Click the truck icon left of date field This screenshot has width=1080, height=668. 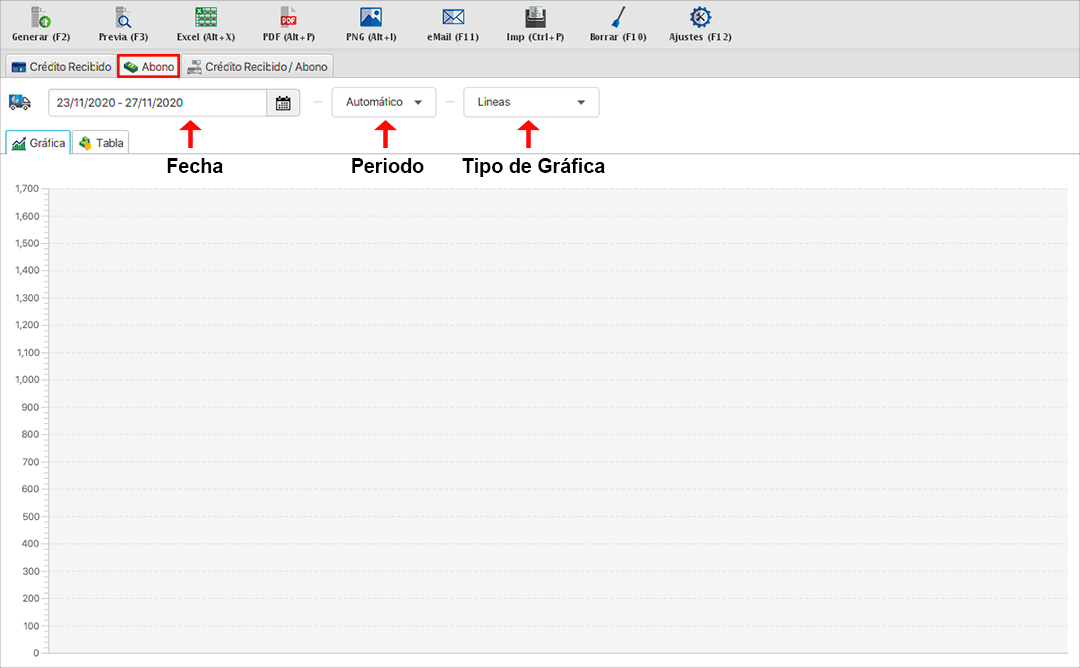point(20,102)
